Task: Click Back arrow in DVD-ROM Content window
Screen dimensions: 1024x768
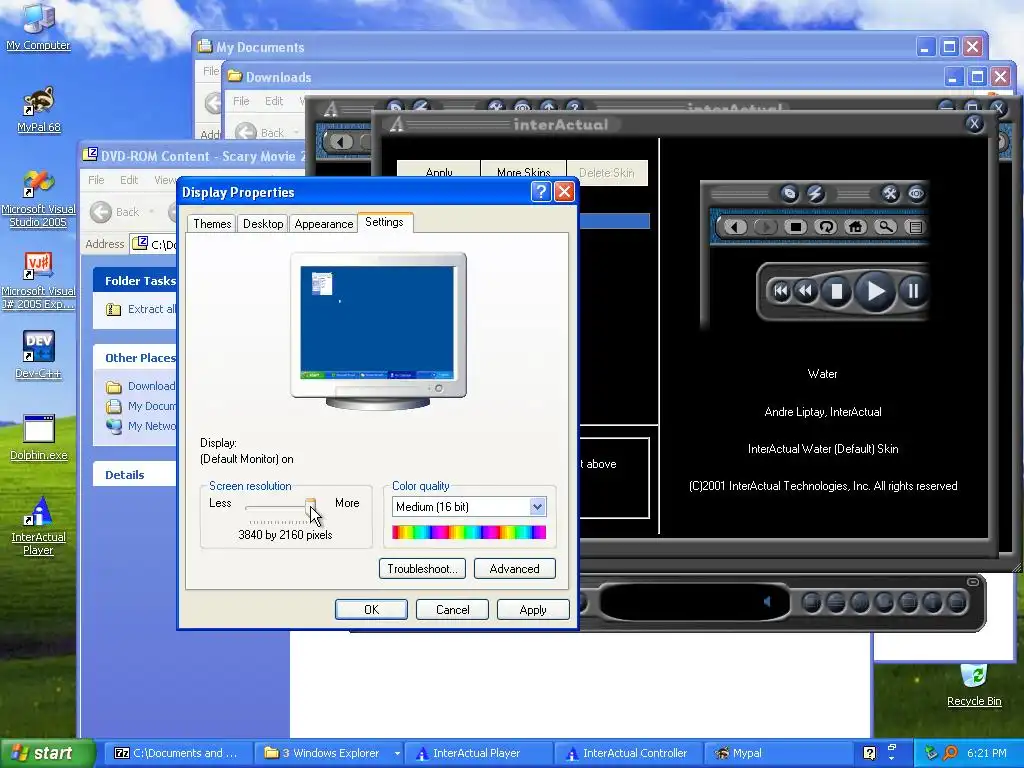Action: [101, 212]
